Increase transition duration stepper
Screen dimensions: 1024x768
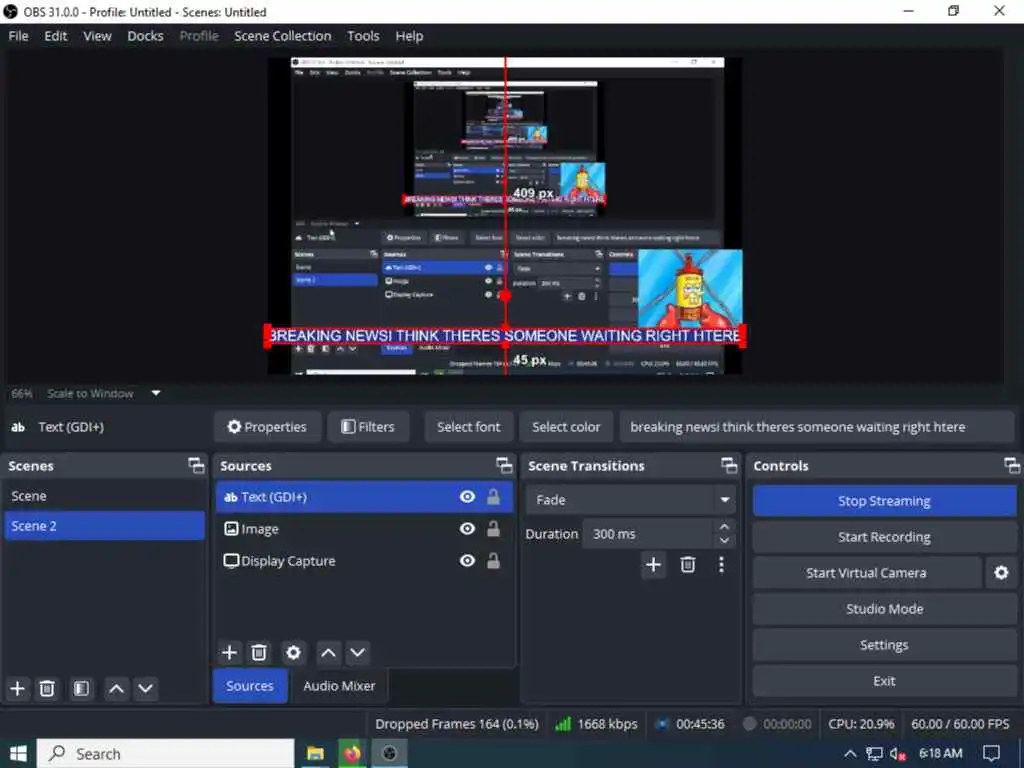click(724, 526)
